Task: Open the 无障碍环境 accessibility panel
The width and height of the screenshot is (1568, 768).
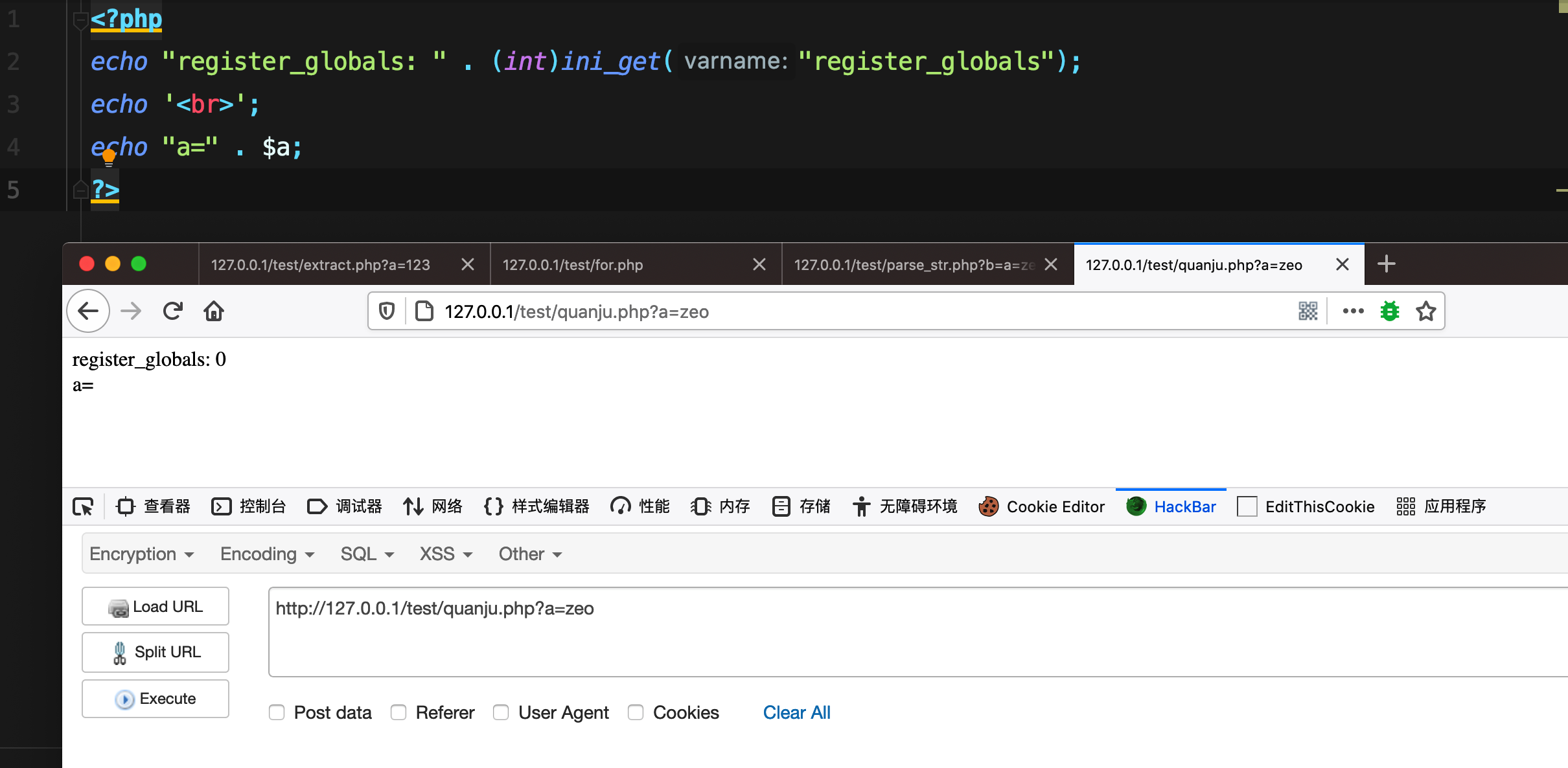Action: pyautogui.click(x=905, y=506)
